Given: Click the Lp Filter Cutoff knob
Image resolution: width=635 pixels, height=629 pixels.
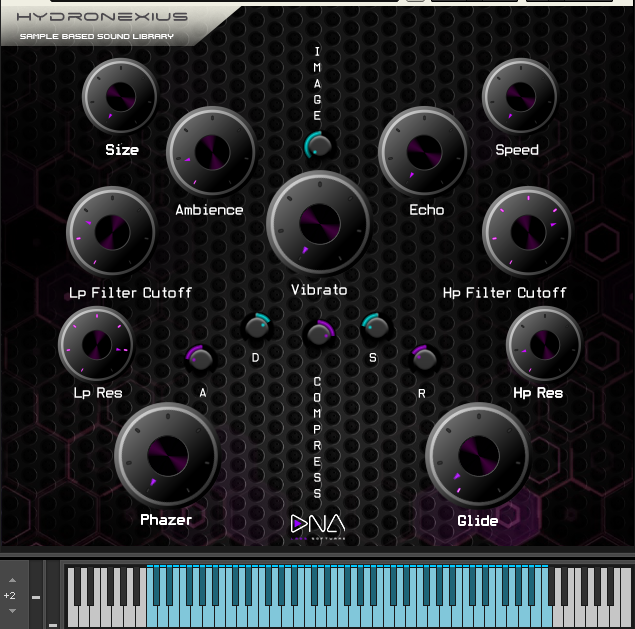Looking at the screenshot, I should 112,232.
